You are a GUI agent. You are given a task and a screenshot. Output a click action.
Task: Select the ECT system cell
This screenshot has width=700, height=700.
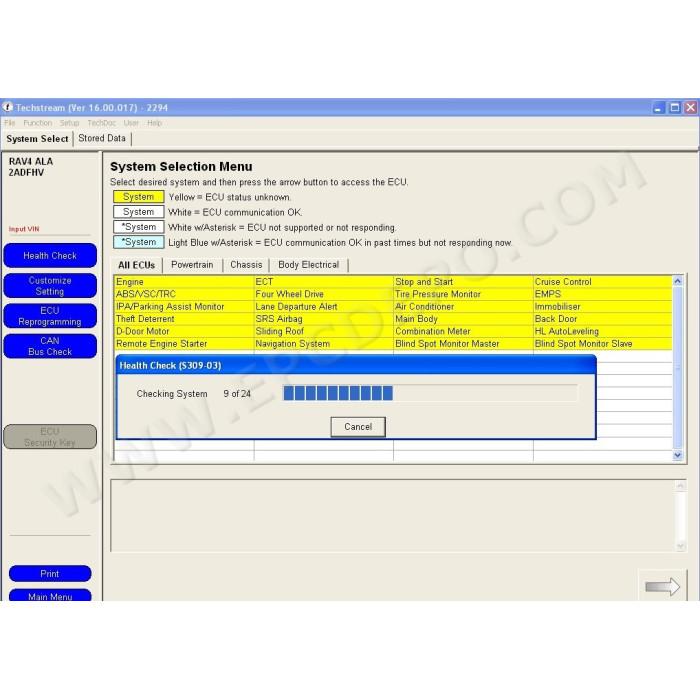[324, 282]
